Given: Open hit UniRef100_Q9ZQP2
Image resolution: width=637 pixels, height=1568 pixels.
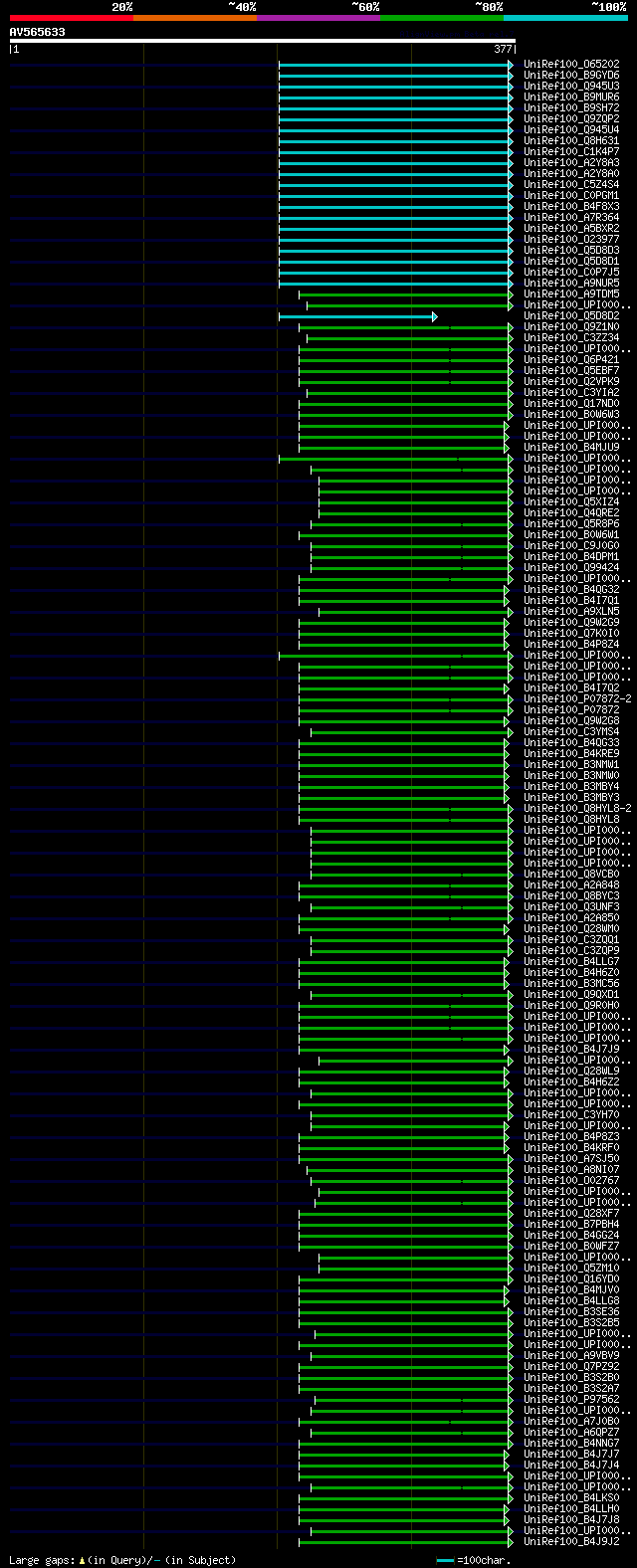Looking at the screenshot, I should [x=571, y=119].
